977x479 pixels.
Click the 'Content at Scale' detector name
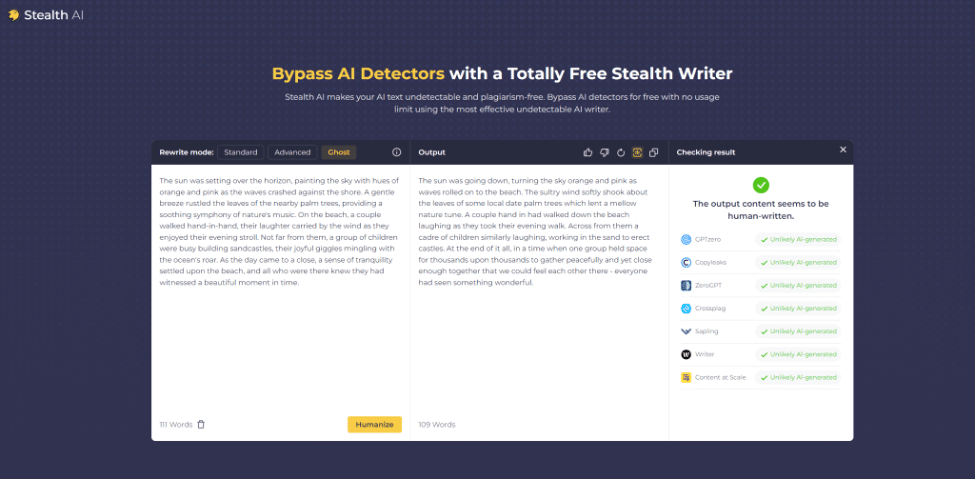tap(720, 377)
